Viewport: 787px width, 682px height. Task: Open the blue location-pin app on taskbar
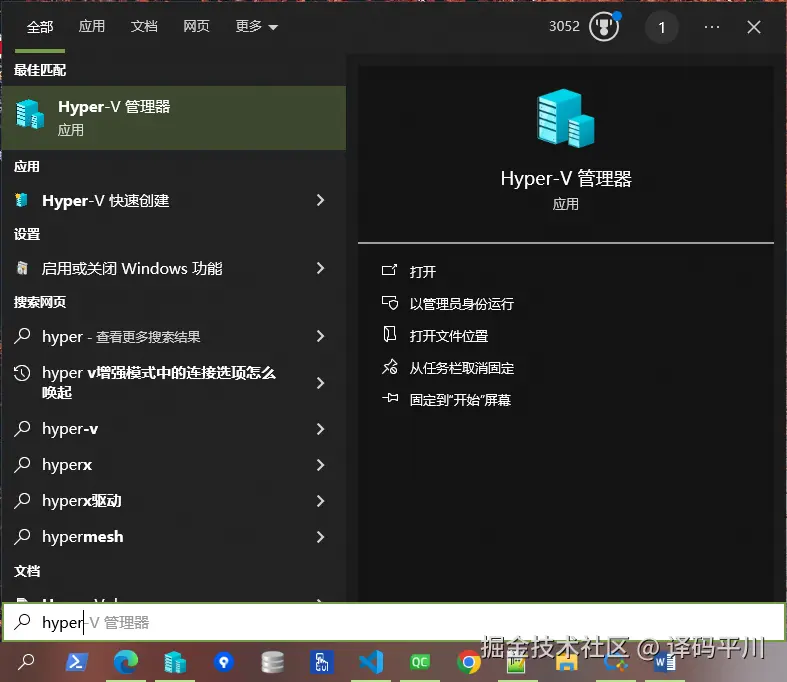pos(224,662)
